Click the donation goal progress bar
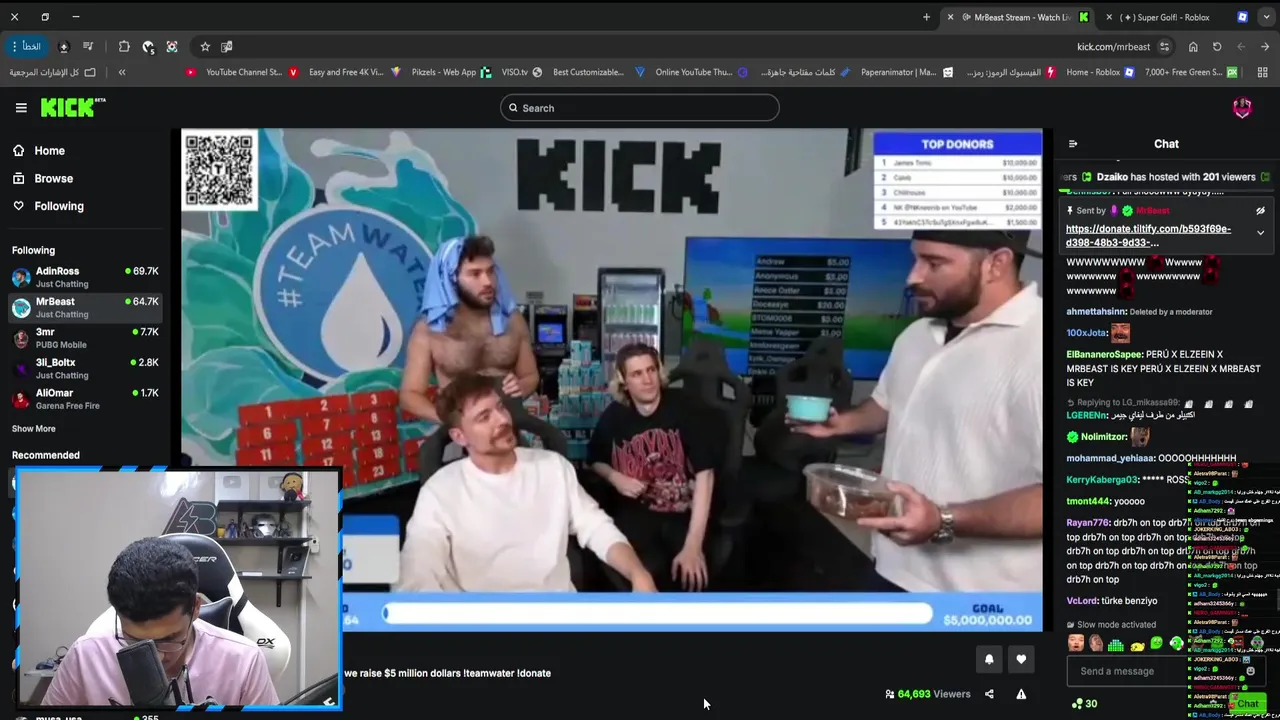The image size is (1280, 720). point(658,613)
